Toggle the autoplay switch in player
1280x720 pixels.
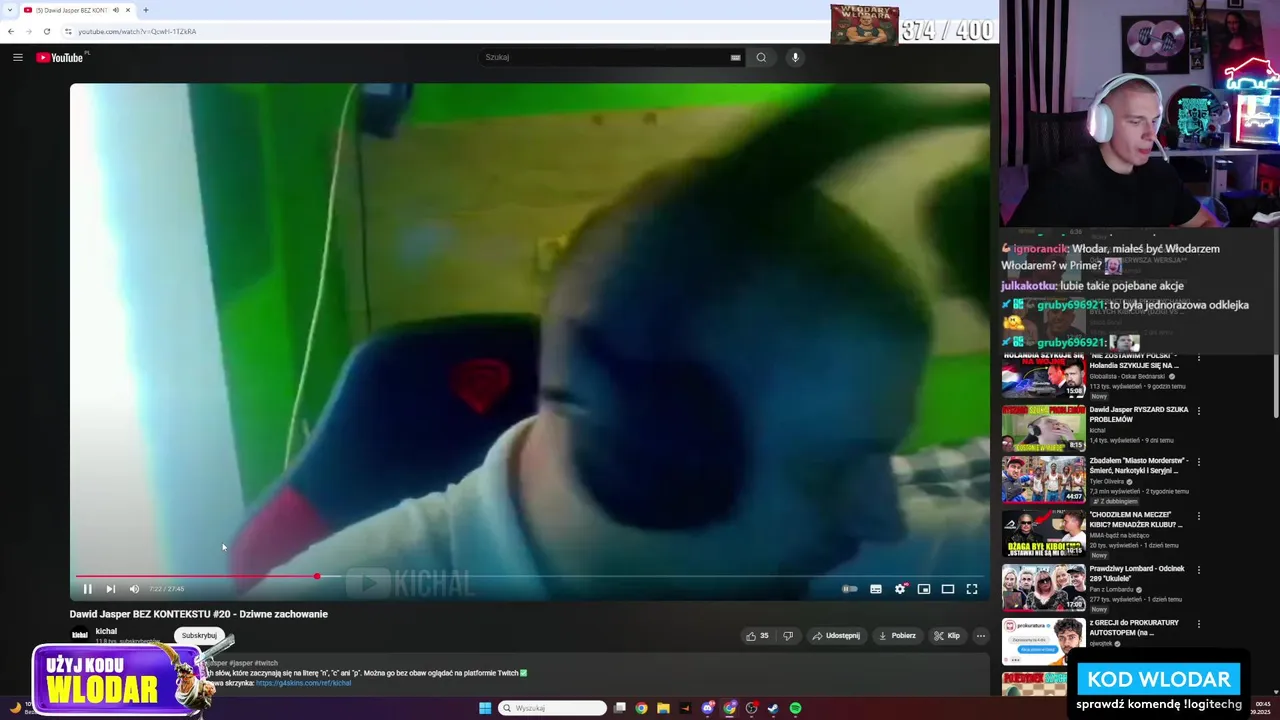(x=850, y=589)
